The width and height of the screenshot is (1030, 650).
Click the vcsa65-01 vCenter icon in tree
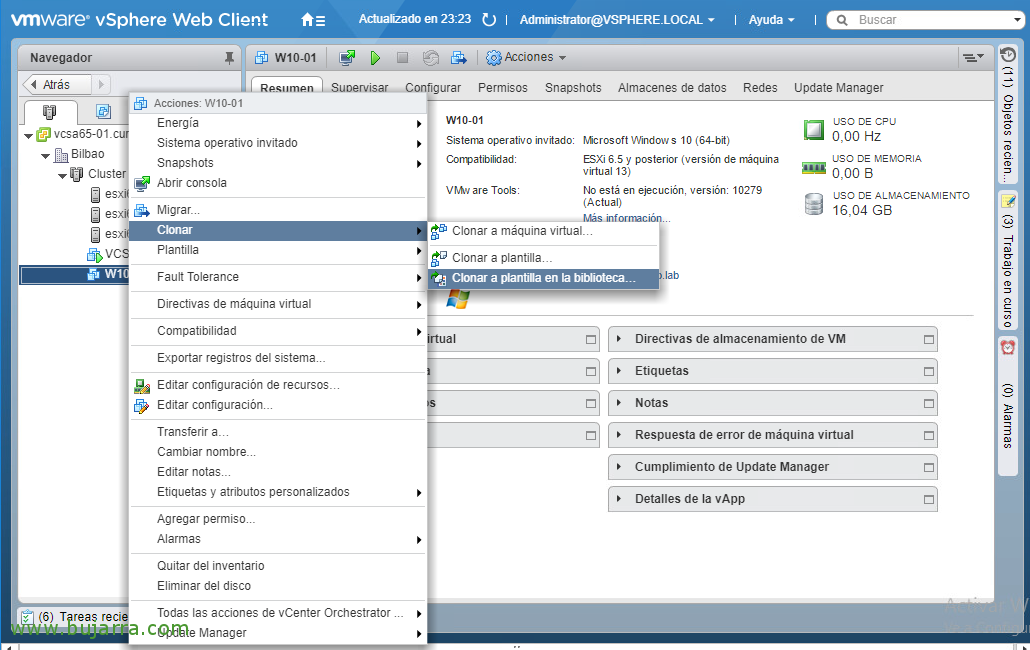pos(43,135)
